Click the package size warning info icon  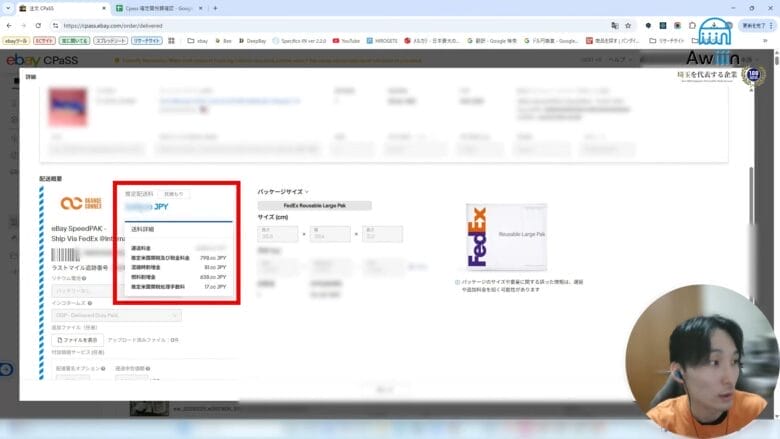[457, 282]
